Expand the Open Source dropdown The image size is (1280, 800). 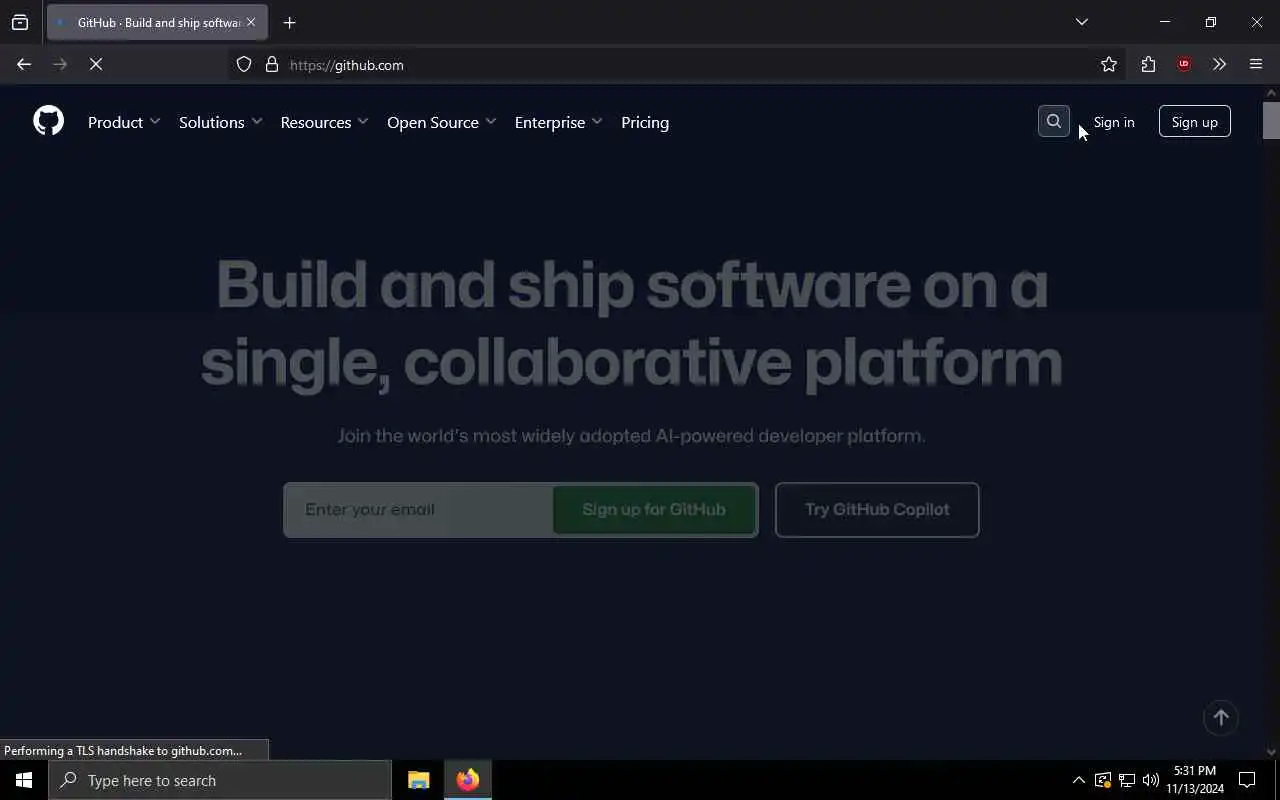pyautogui.click(x=442, y=122)
